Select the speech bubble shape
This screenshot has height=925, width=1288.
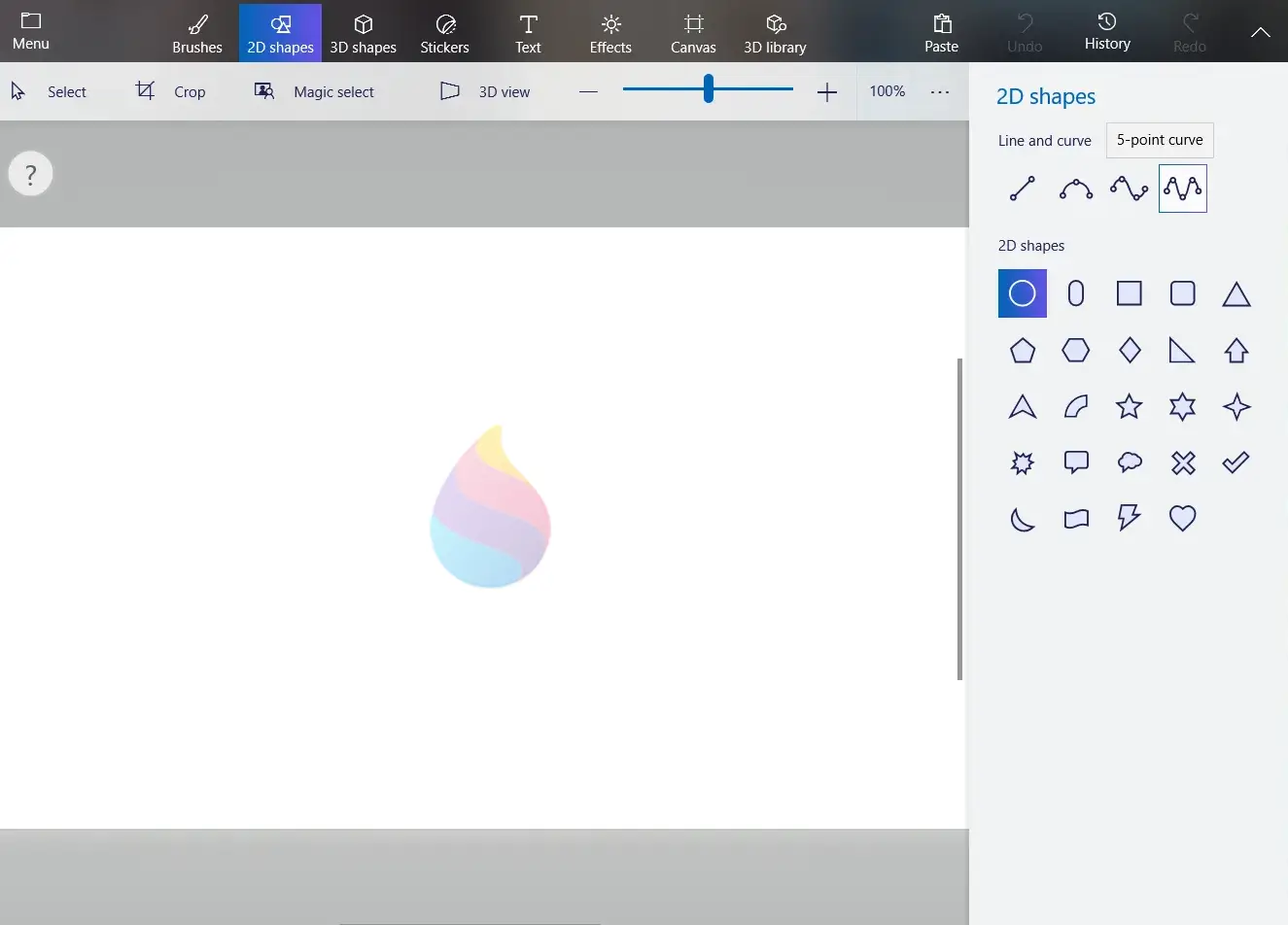(1076, 462)
